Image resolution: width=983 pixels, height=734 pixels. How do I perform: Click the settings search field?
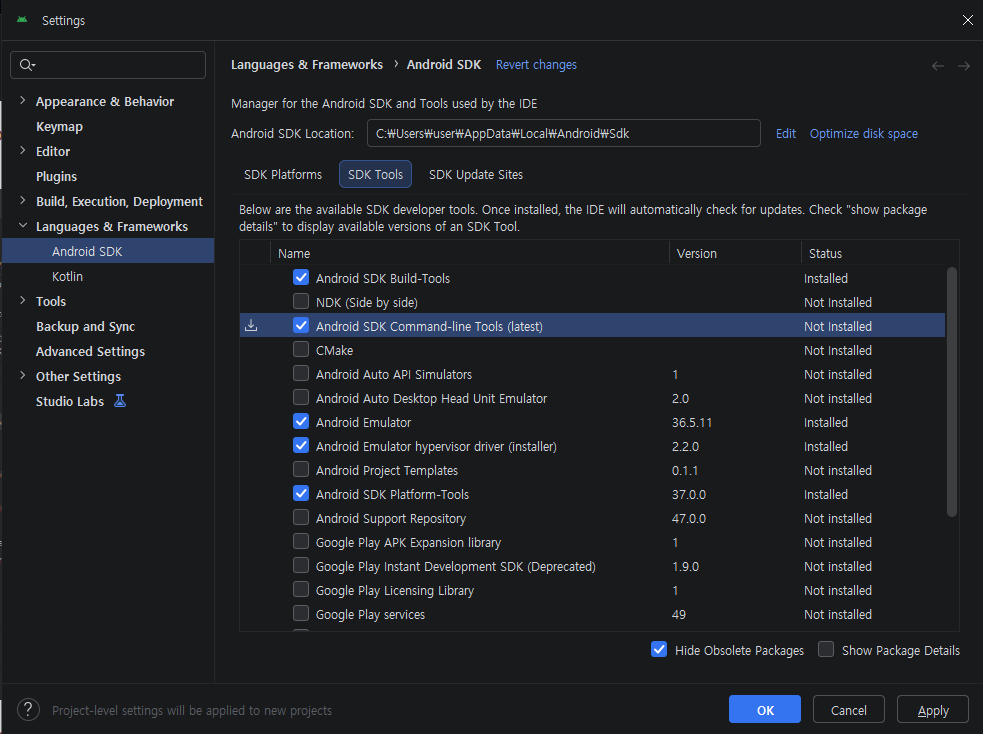tap(108, 65)
